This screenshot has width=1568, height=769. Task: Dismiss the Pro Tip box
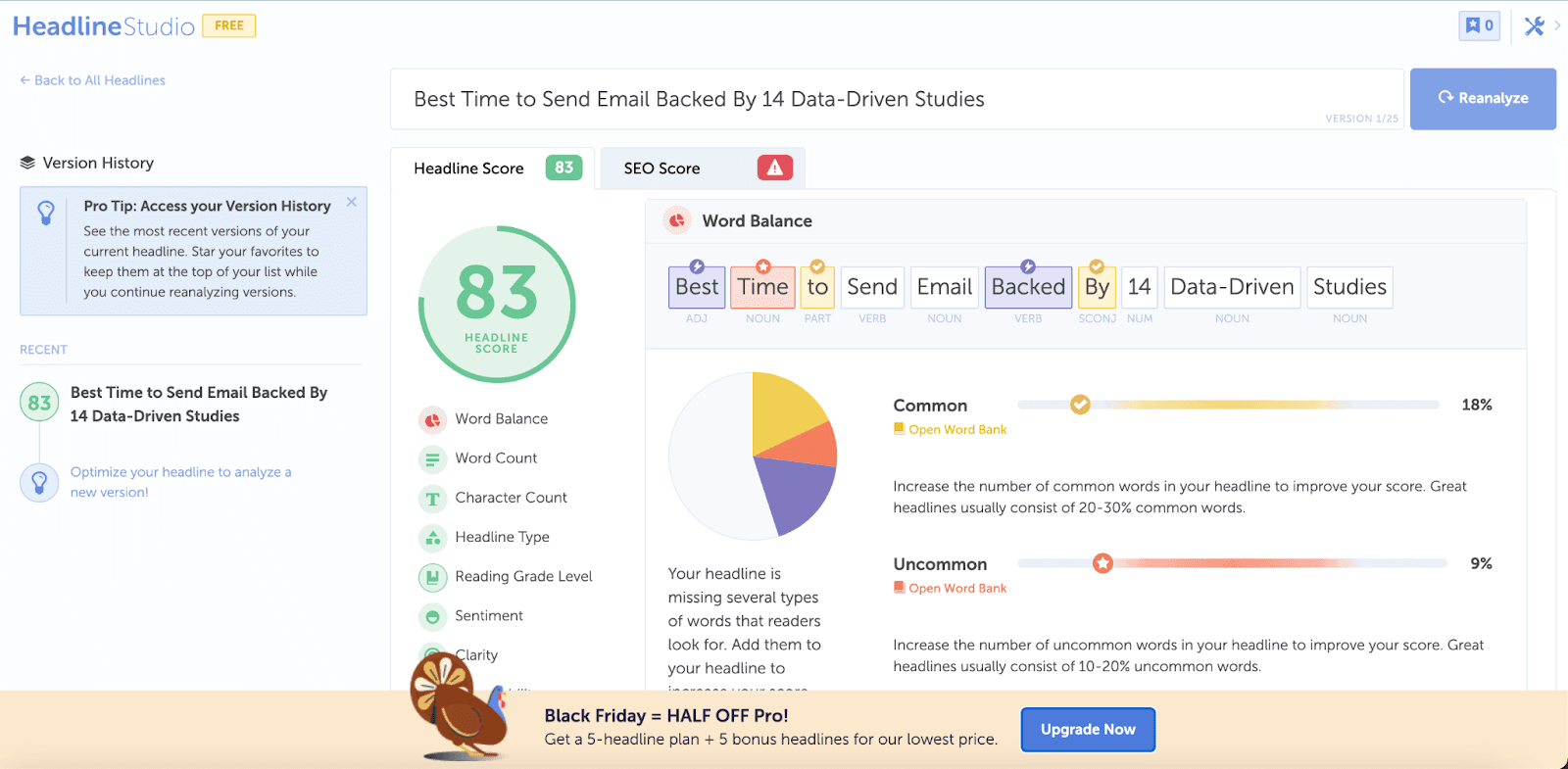pyautogui.click(x=352, y=202)
